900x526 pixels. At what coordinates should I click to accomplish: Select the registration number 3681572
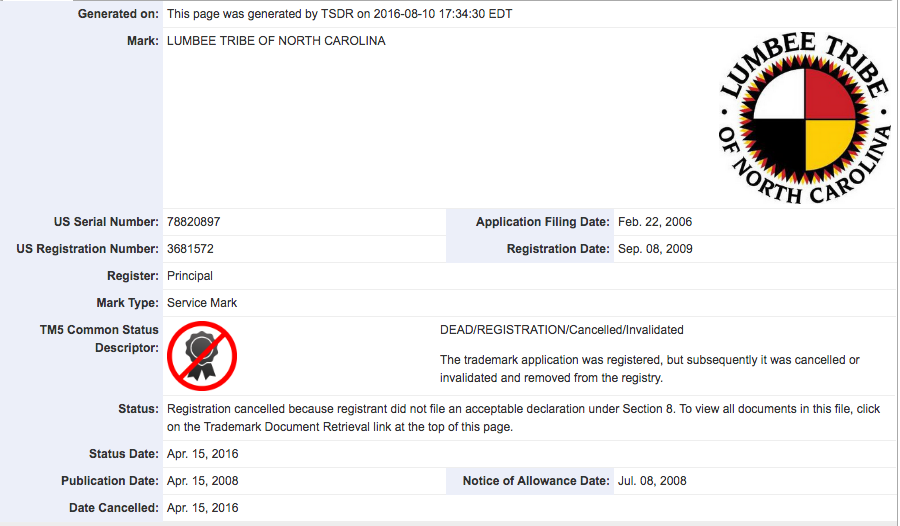pyautogui.click(x=190, y=249)
